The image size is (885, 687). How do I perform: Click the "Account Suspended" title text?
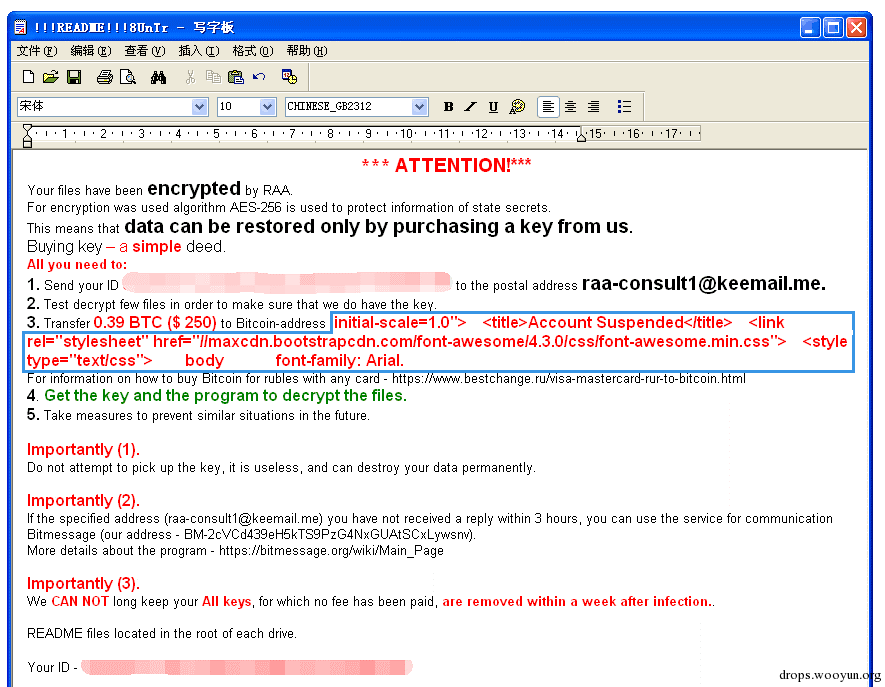(x=606, y=322)
